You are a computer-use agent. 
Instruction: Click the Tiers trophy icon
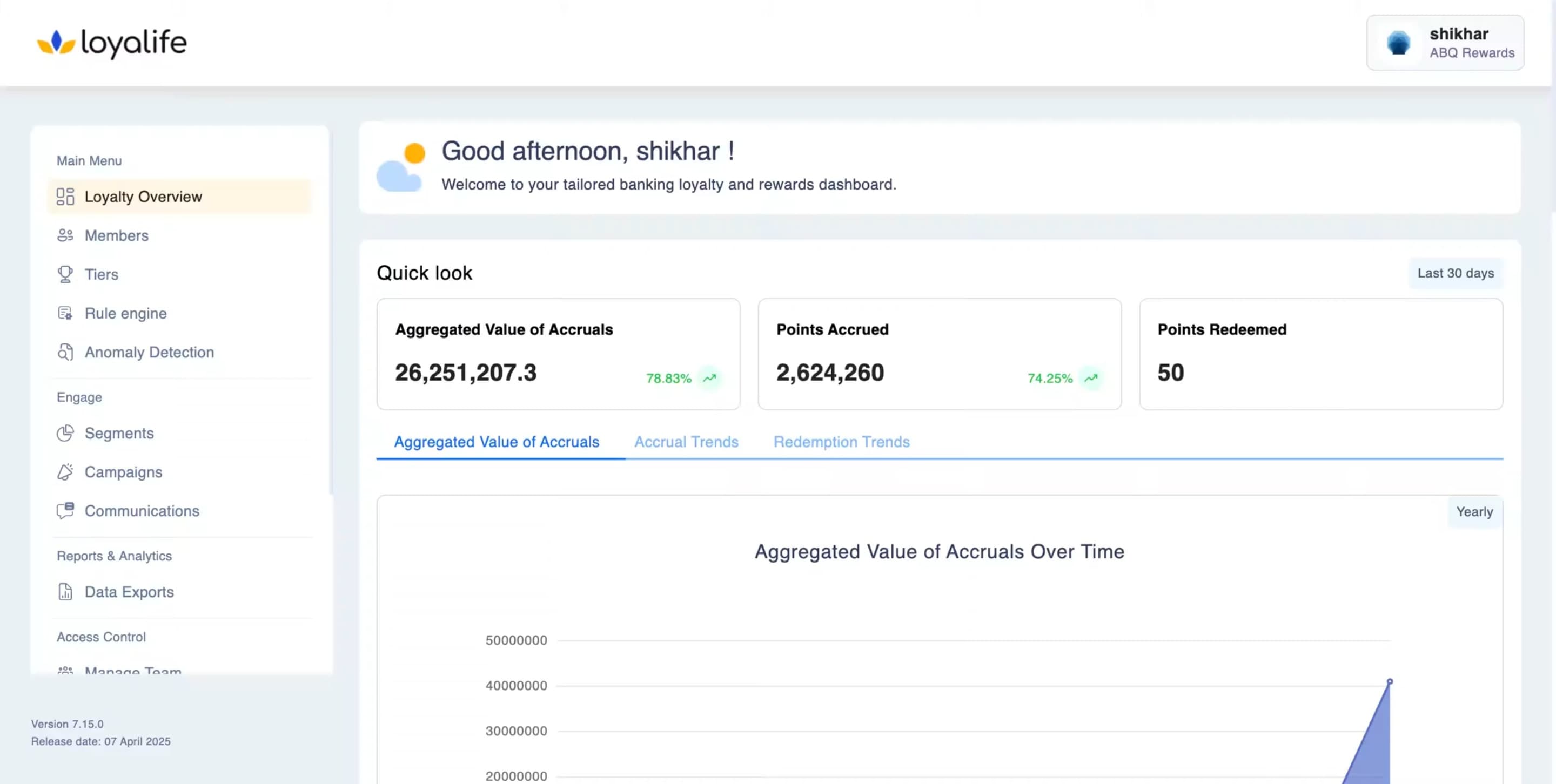point(65,275)
